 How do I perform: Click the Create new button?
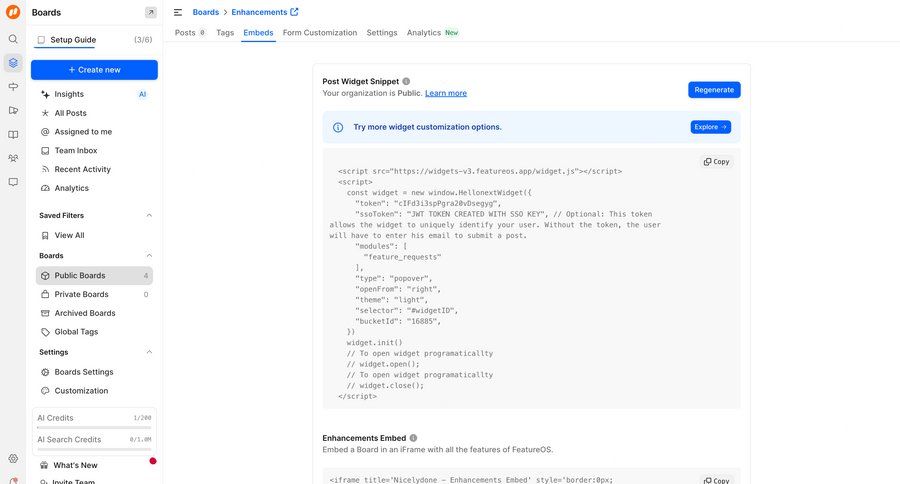pyautogui.click(x=94, y=69)
